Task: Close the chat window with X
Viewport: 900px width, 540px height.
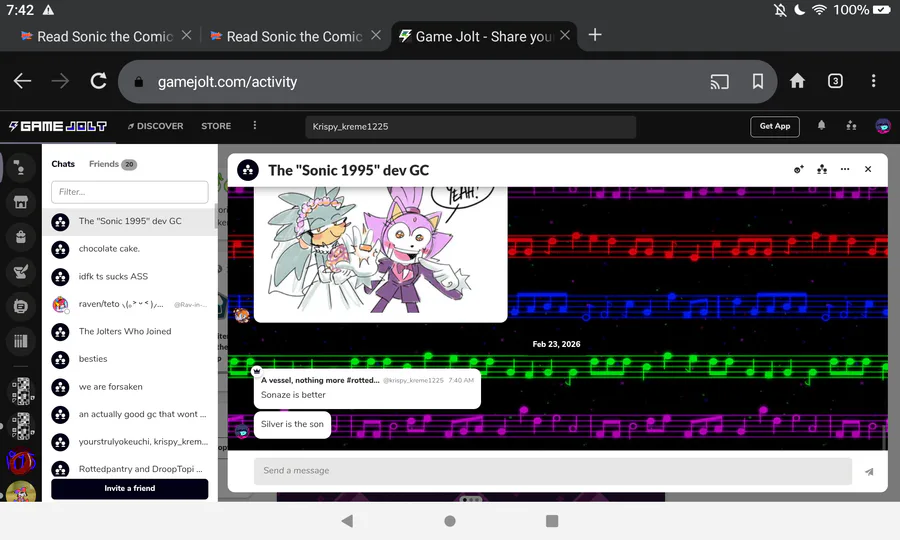Action: point(868,169)
